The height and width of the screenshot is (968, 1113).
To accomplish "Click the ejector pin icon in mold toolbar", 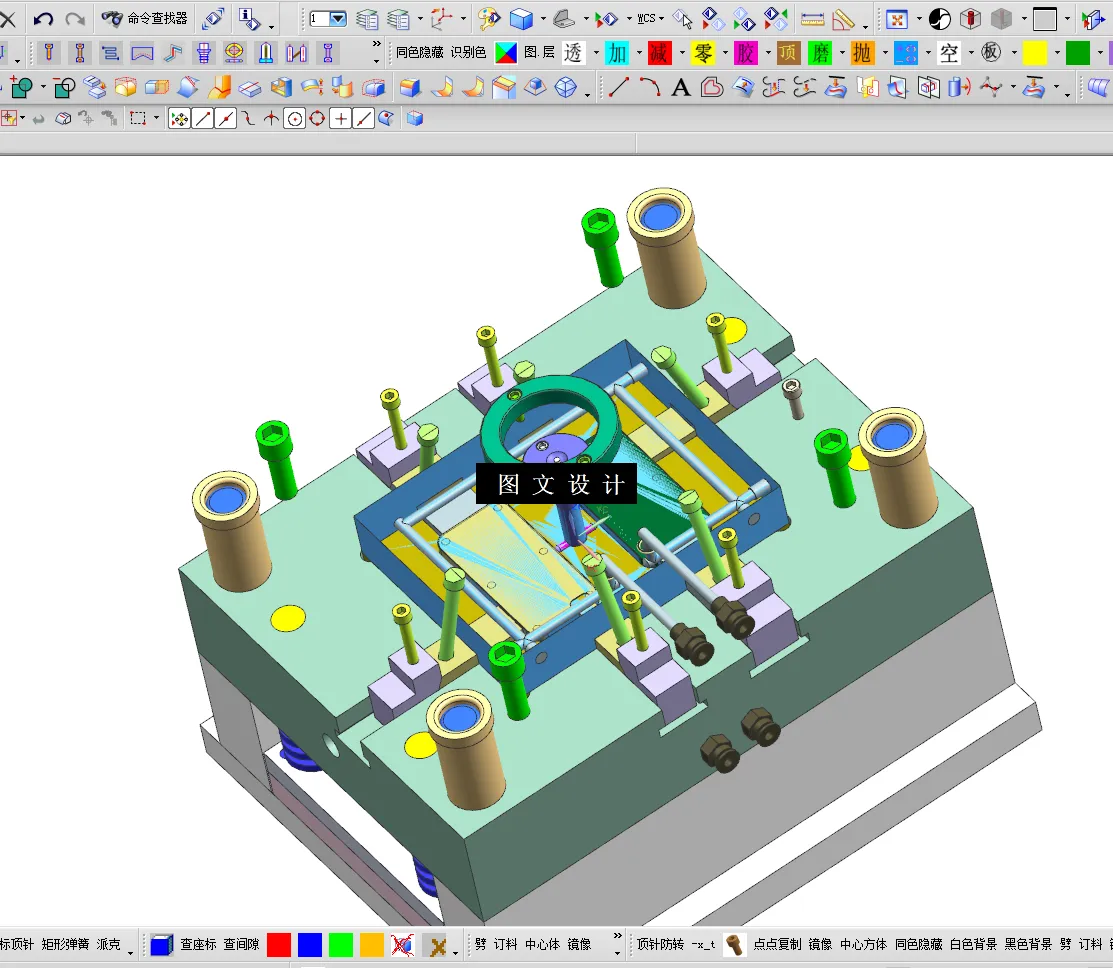I will (x=48, y=53).
